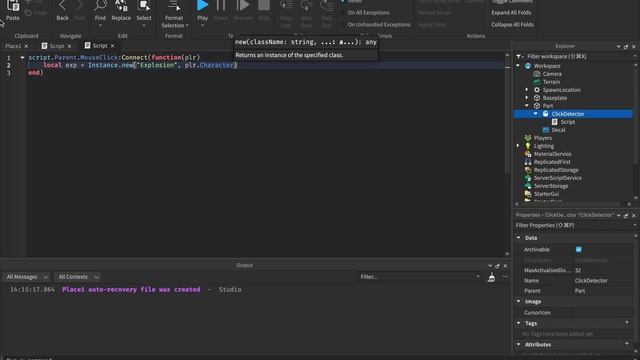Click the ClickDetector icon
Viewport: 640px width, 360px height.
pos(546,114)
